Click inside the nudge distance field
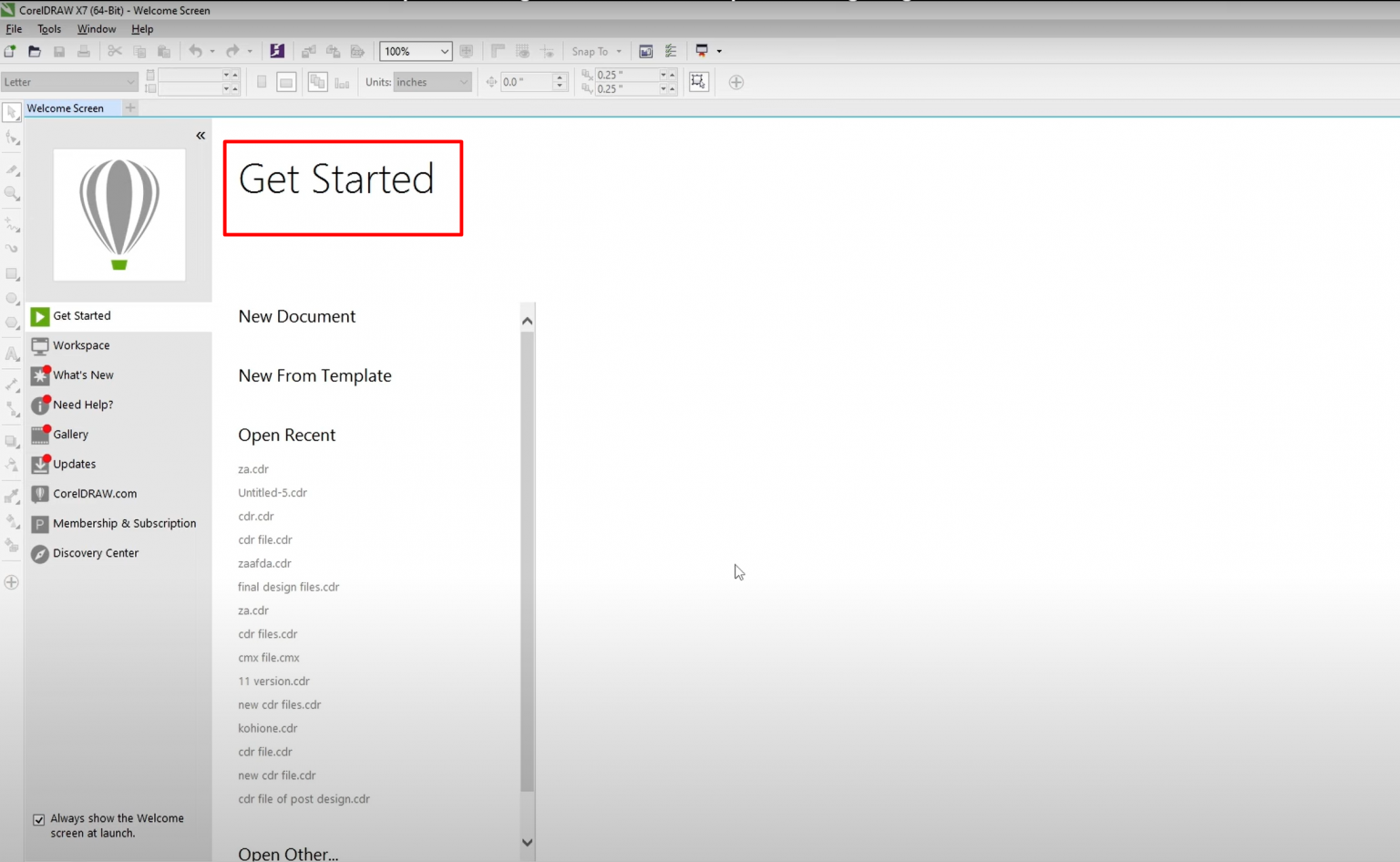 (527, 82)
